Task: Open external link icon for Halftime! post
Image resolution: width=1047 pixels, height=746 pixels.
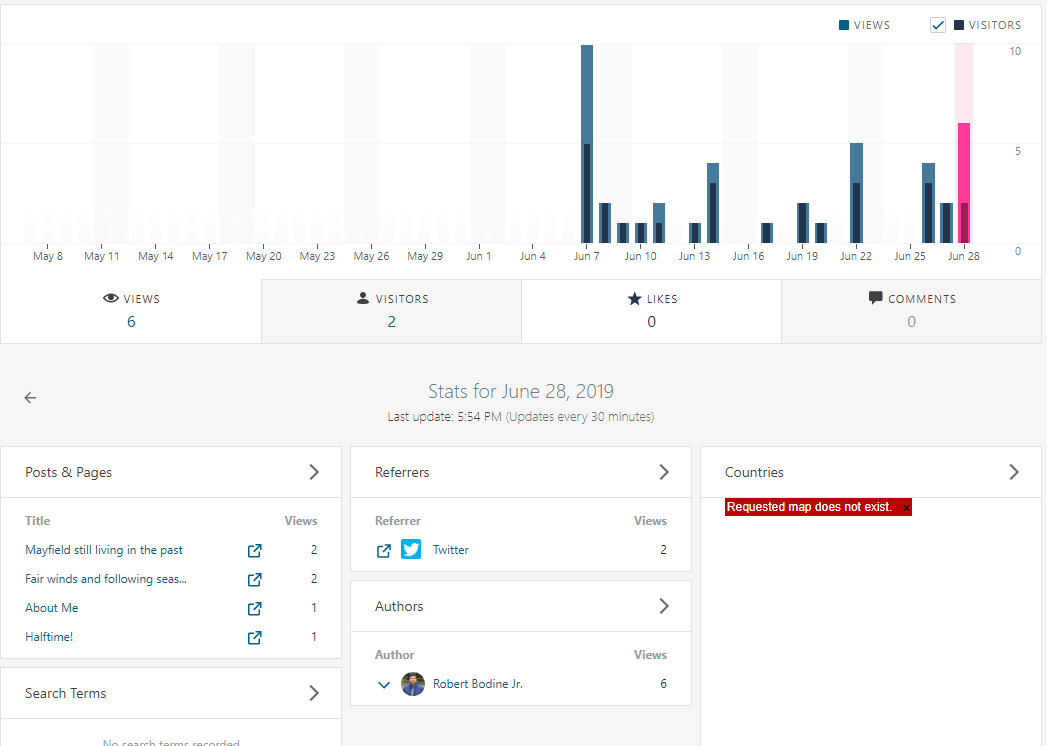Action: pos(255,637)
